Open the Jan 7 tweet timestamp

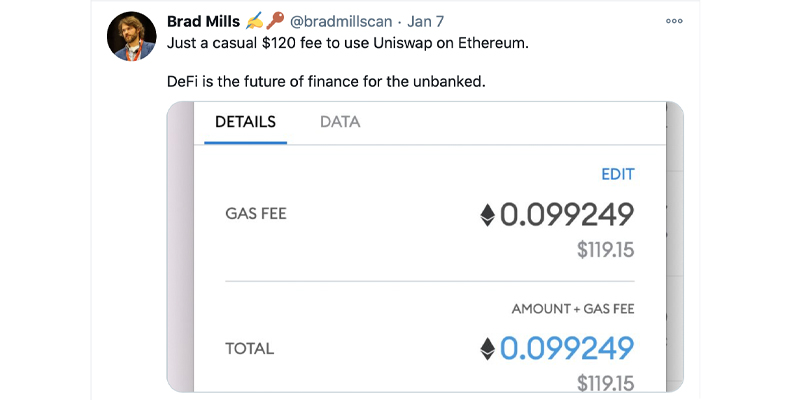[x=428, y=22]
